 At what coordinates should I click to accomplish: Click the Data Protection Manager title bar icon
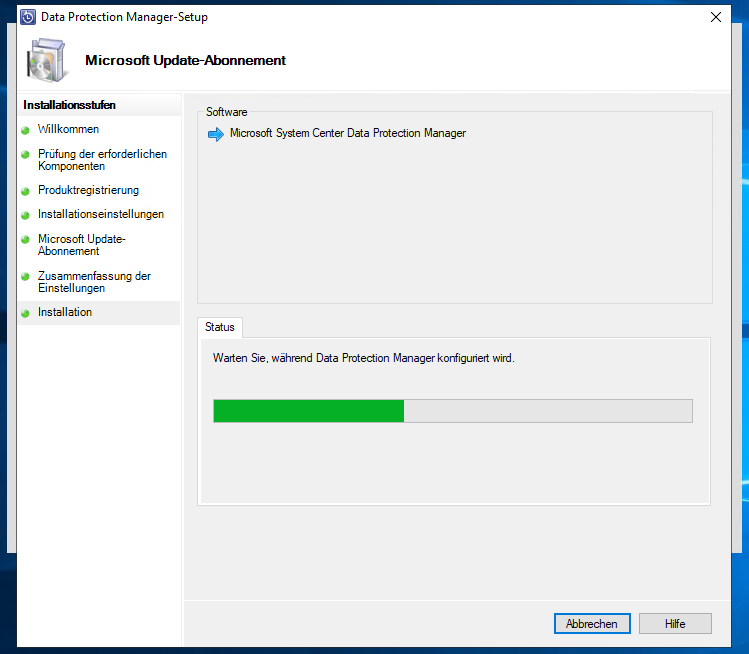[28, 17]
